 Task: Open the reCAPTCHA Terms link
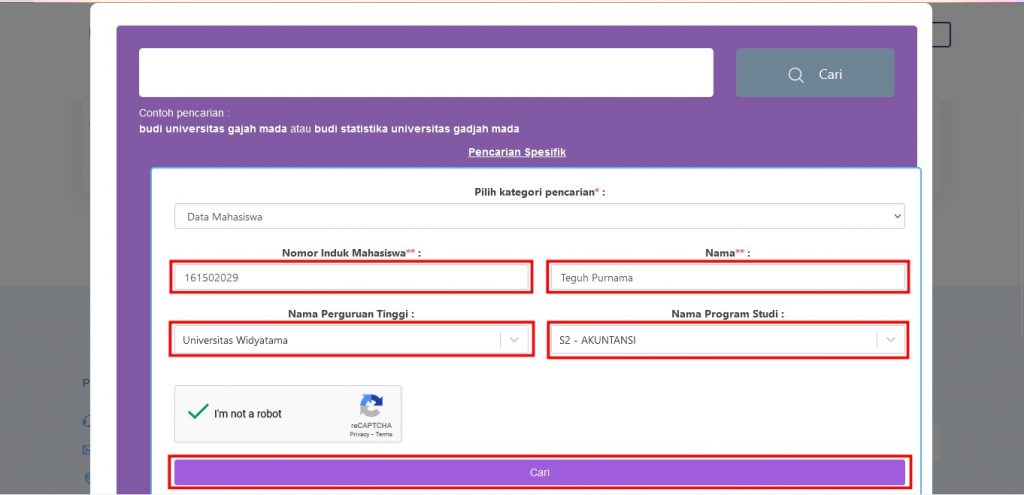tap(384, 434)
